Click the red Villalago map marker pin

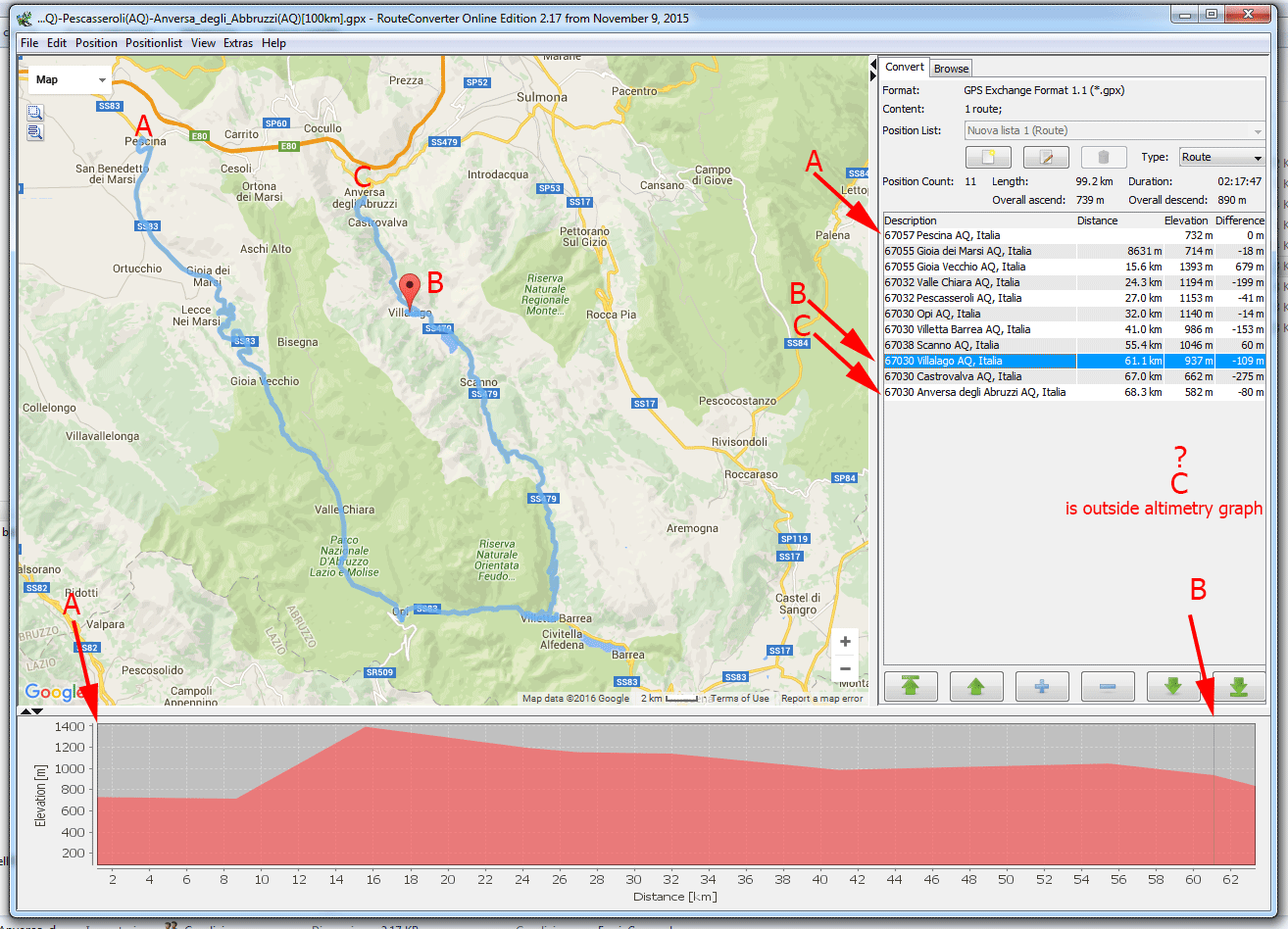tap(410, 291)
